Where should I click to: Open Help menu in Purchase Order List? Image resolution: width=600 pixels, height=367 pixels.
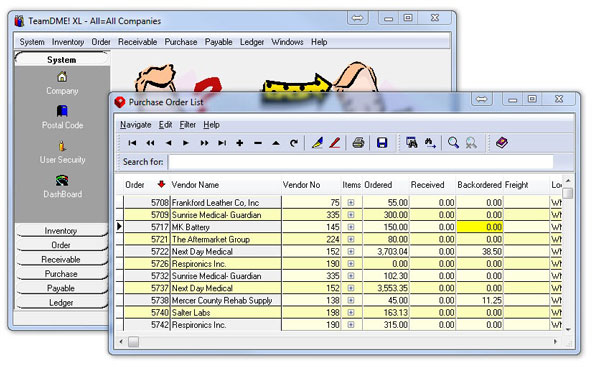pos(211,125)
